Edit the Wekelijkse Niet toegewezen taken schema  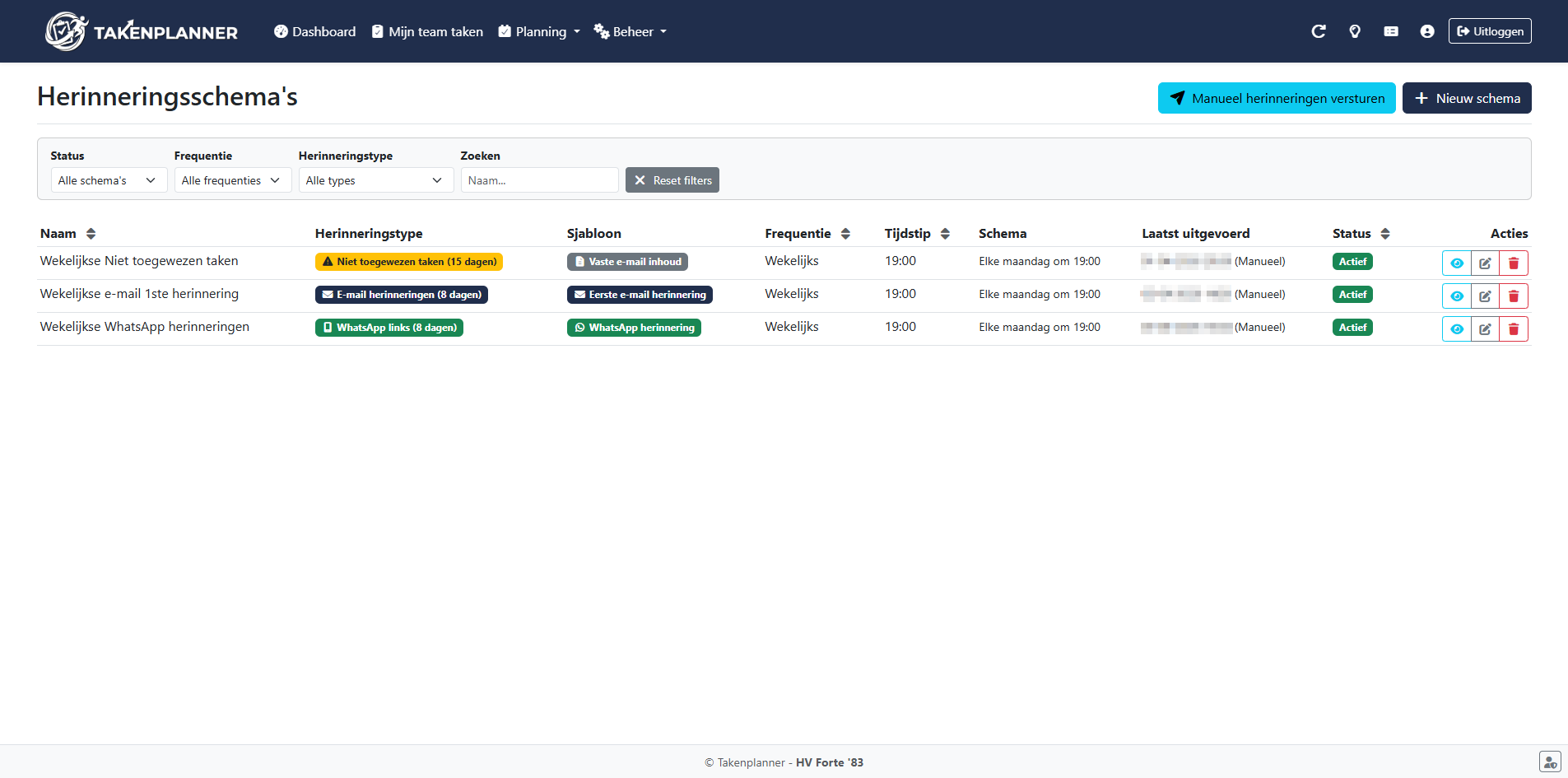pyautogui.click(x=1485, y=263)
